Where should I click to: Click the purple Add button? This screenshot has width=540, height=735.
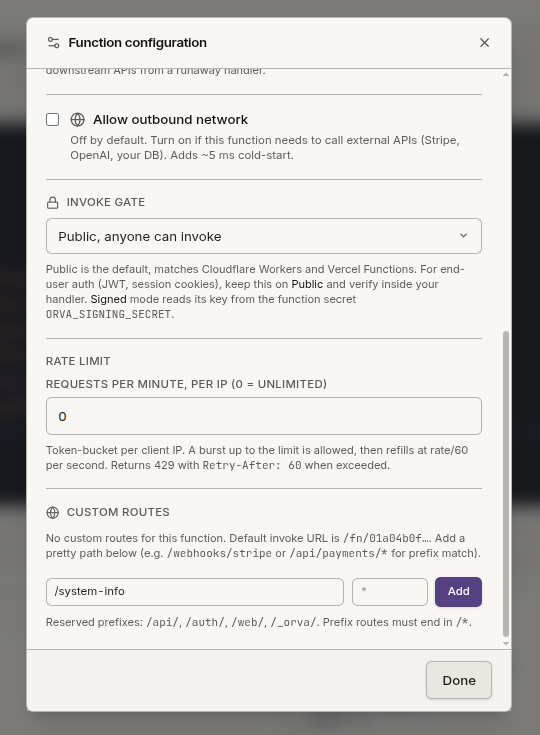458,592
